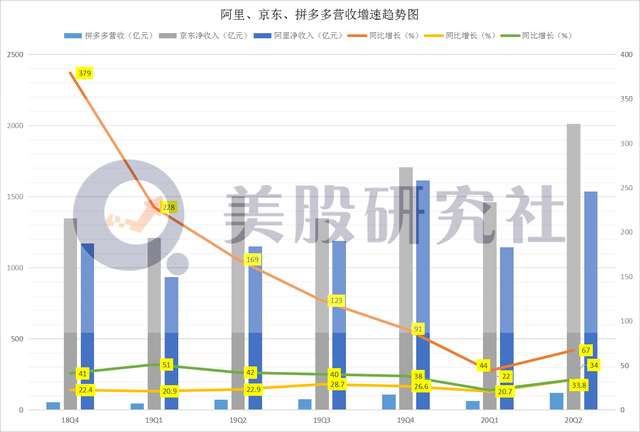Click the dark blue 阿里 bar for 20Q2
Screen dimensions: 640x432
point(591,301)
